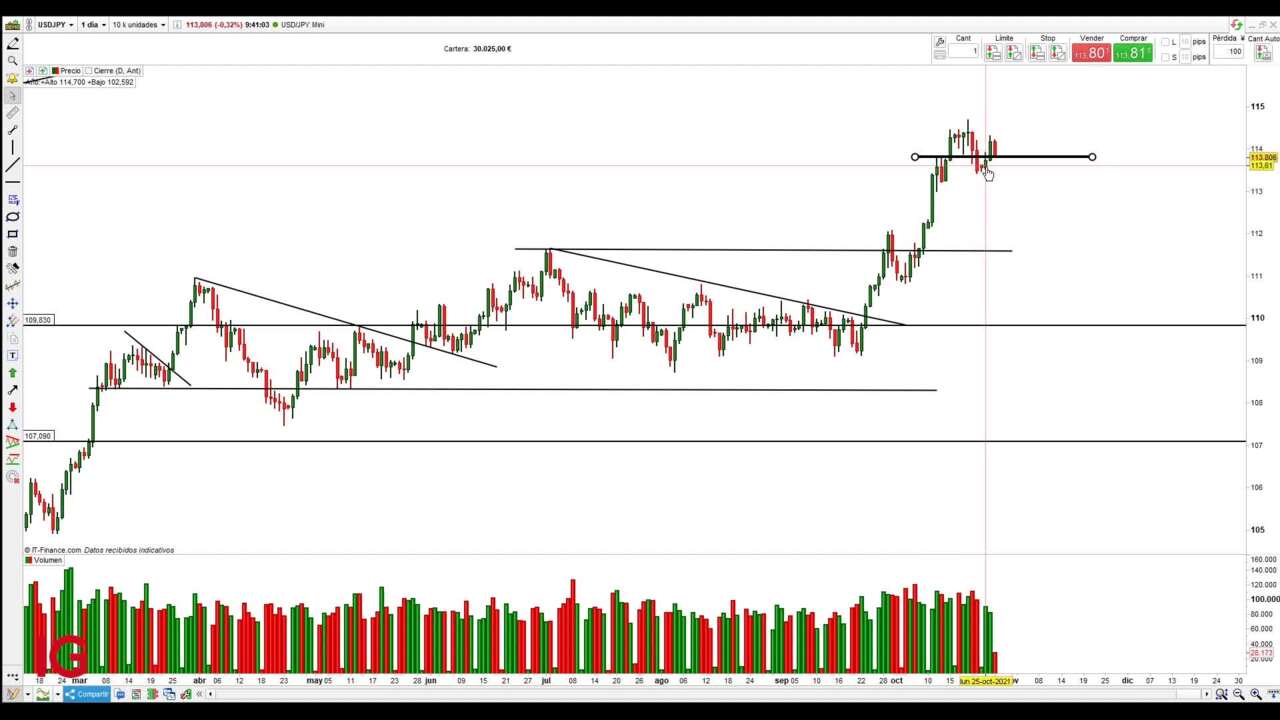The width and height of the screenshot is (1280, 720).
Task: Select the horizontal line tool in left toolbar
Action: [13, 182]
